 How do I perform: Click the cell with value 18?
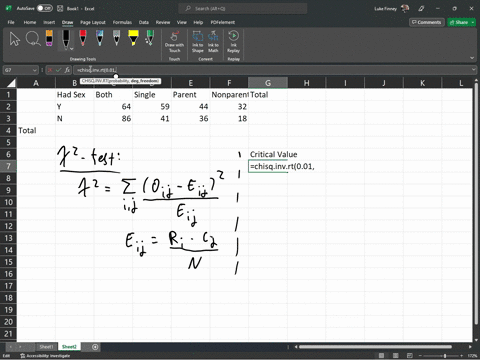point(229,119)
